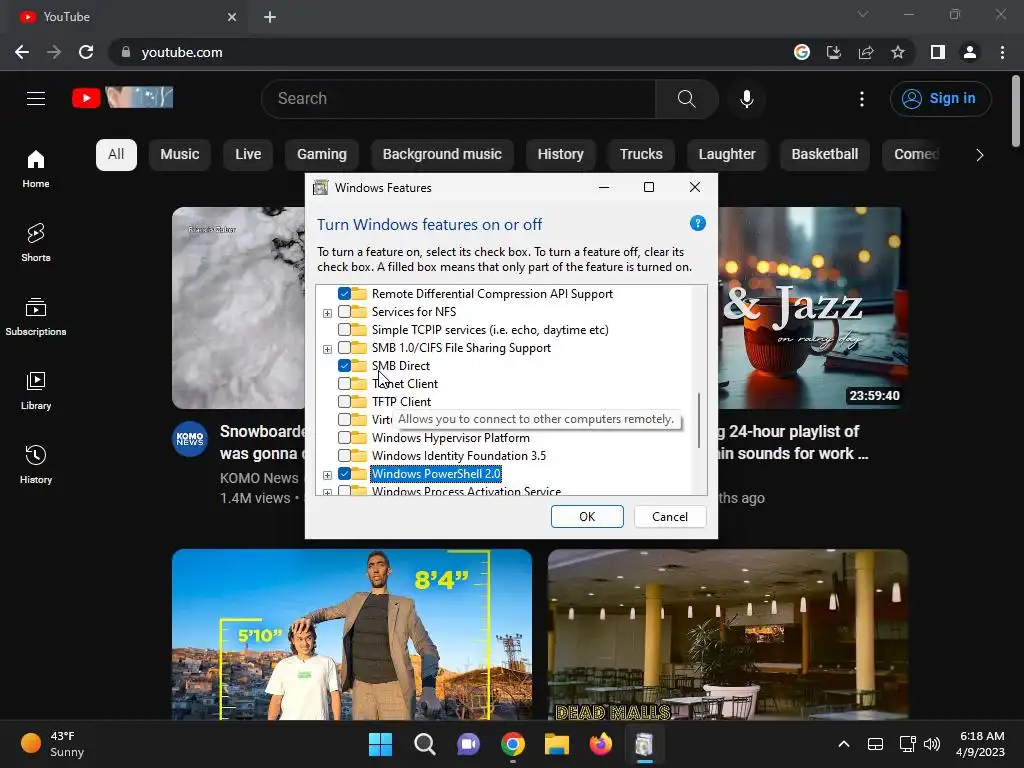Viewport: 1024px width, 768px height.
Task: Open the Snowboarder video title
Action: (x=262, y=442)
